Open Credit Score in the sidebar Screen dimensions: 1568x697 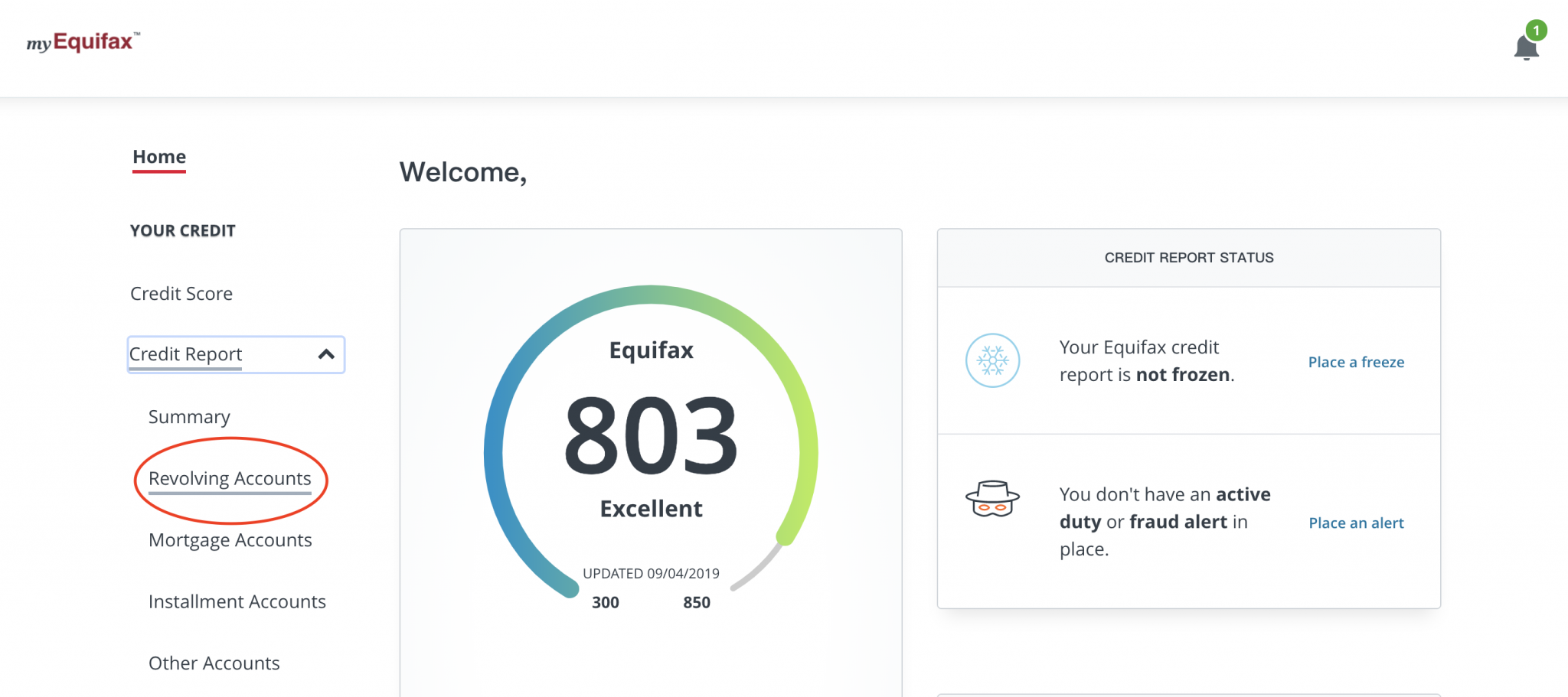[x=181, y=294]
